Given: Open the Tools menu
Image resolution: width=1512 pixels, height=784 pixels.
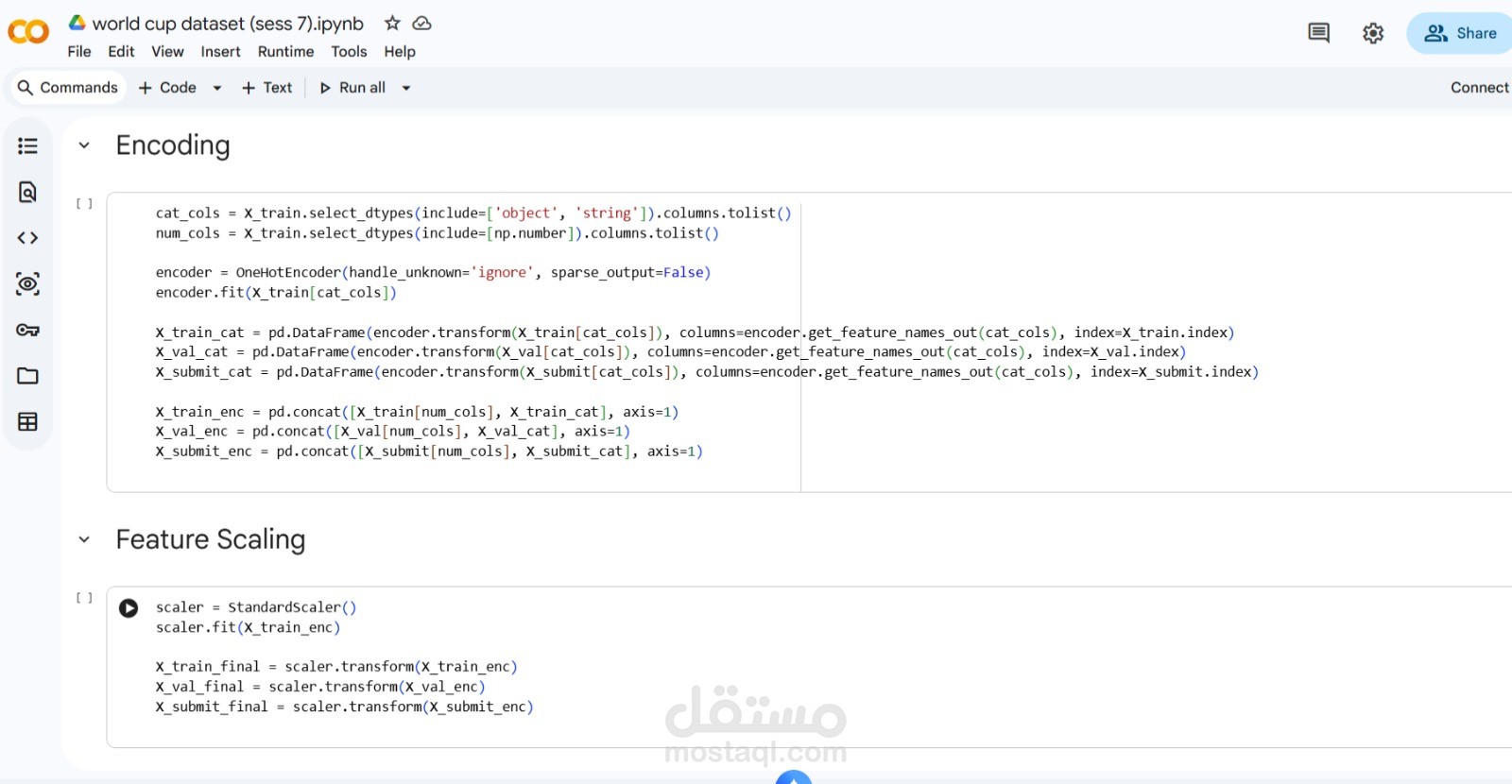Looking at the screenshot, I should coord(349,52).
